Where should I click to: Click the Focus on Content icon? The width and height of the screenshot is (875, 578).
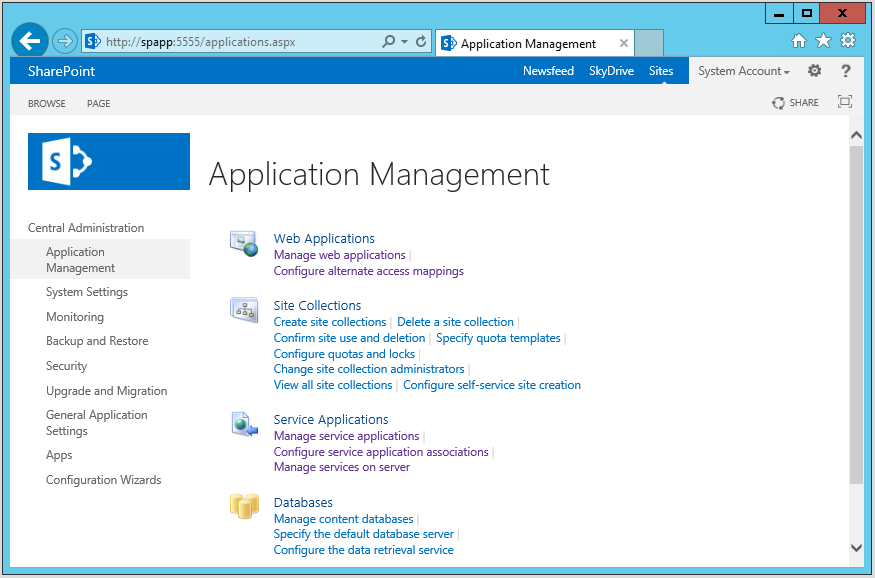click(845, 102)
